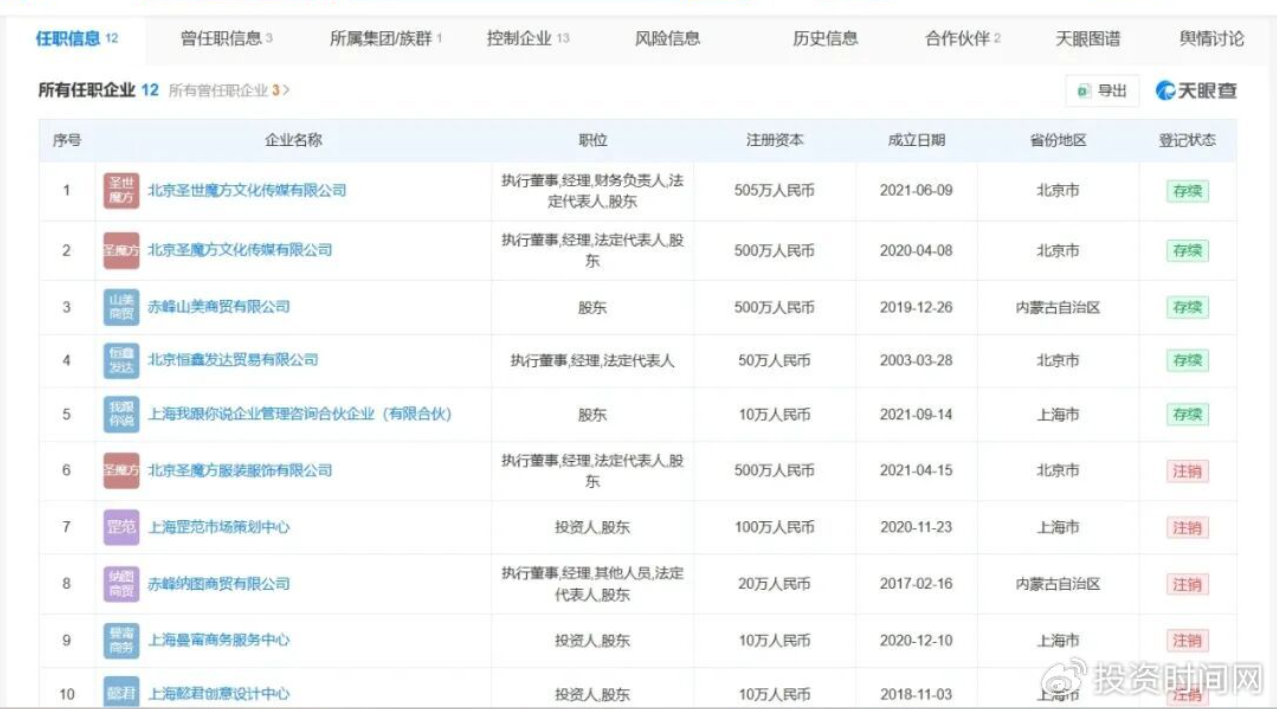Click the 导出 export button
This screenshot has height=719, width=1280.
(1102, 90)
